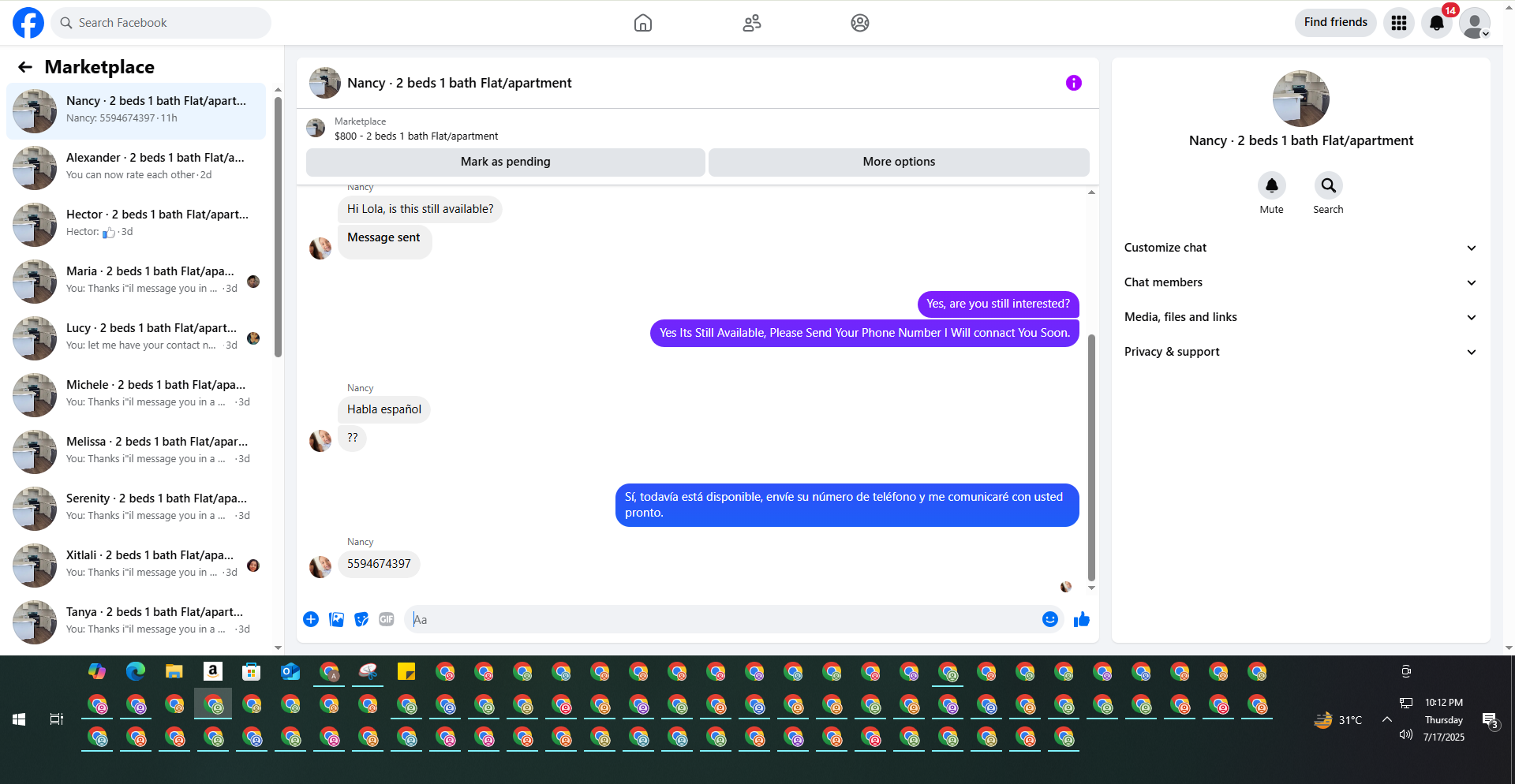The image size is (1515, 784).
Task: Open the taskbar clock showing 10:12 PM
Action: click(1444, 719)
